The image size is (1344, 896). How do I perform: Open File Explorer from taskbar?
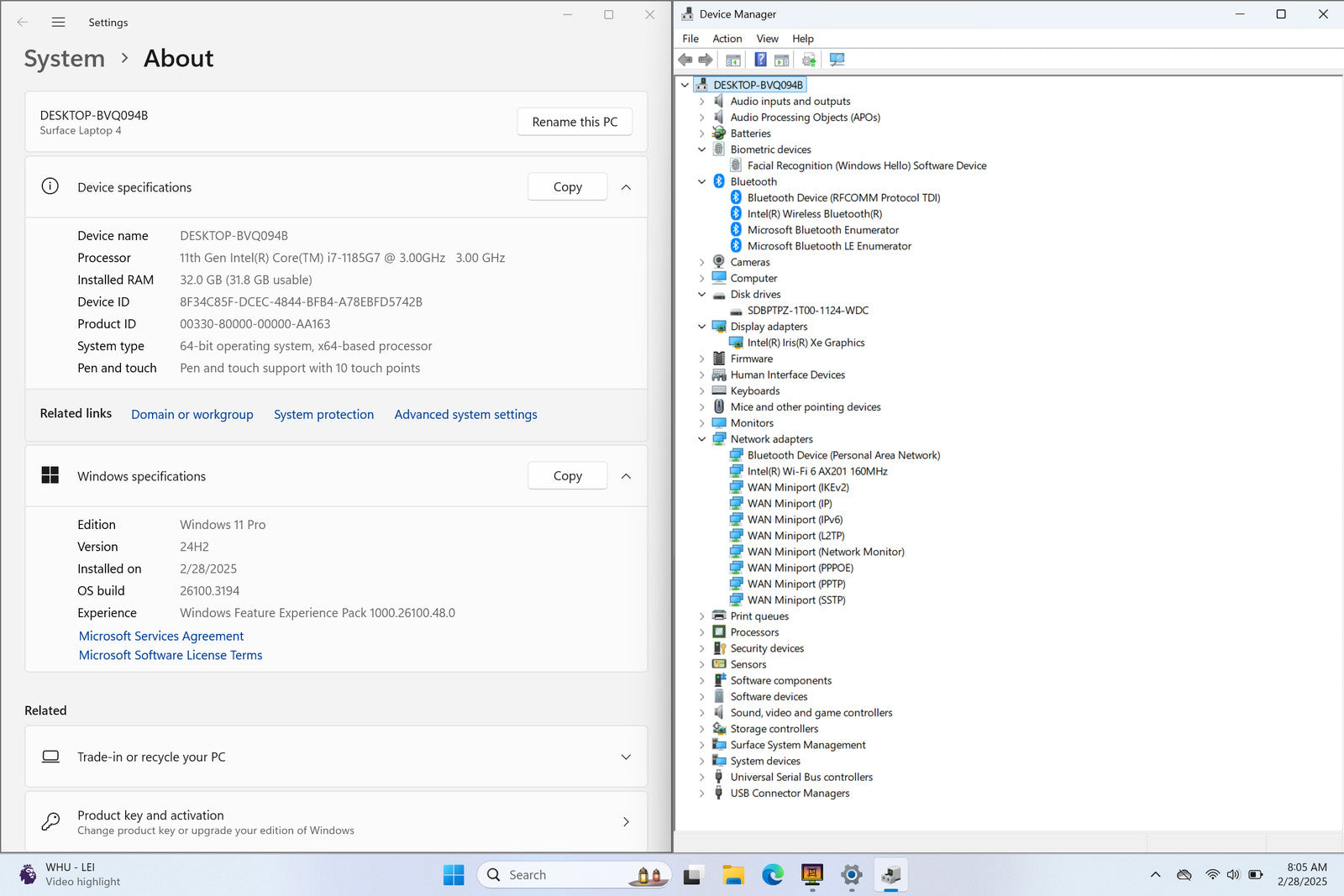click(733, 875)
